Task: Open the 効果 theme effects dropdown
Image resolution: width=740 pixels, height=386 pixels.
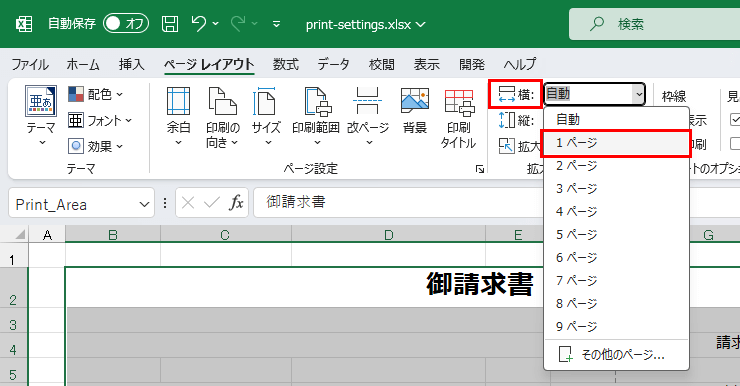Action: [96, 146]
